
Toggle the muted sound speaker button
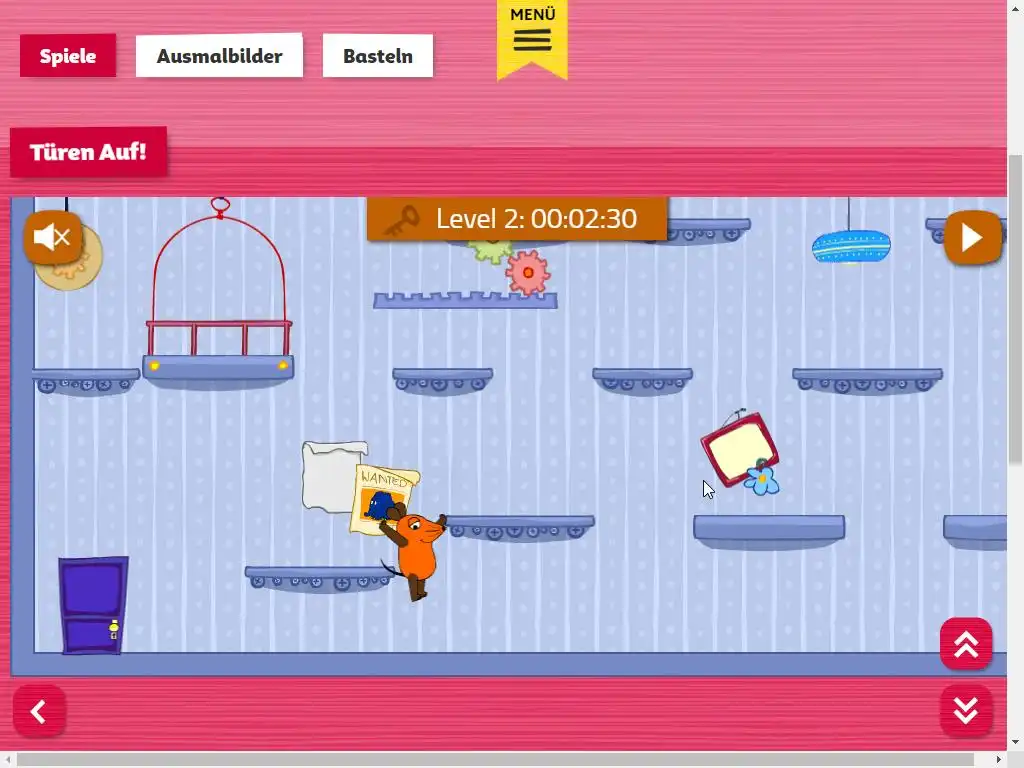53,237
